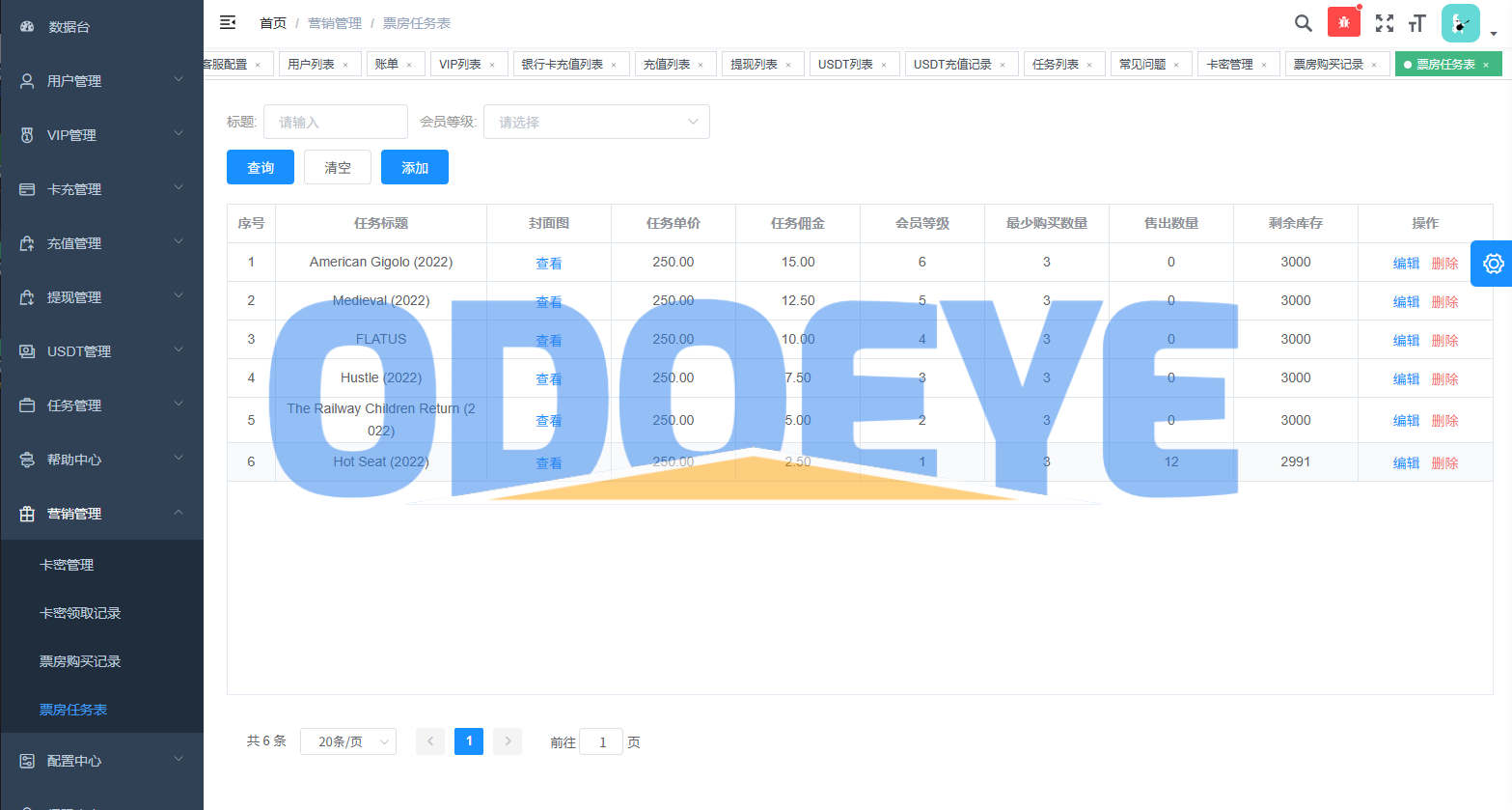View cover image of Medieval (2022)
Screen dimensions: 1512x810
coord(548,301)
